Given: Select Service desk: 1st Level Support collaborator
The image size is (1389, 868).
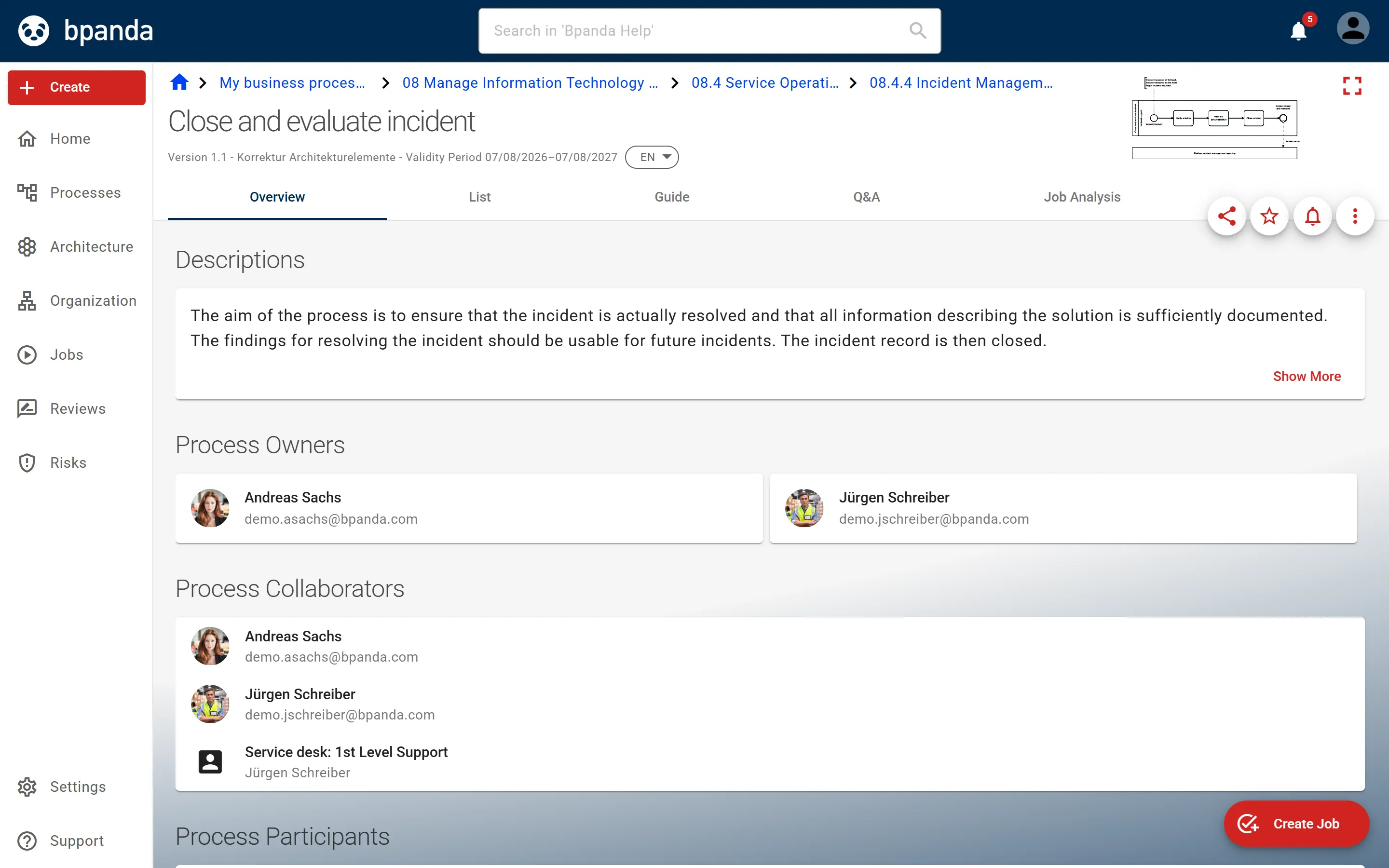Looking at the screenshot, I should 770,762.
